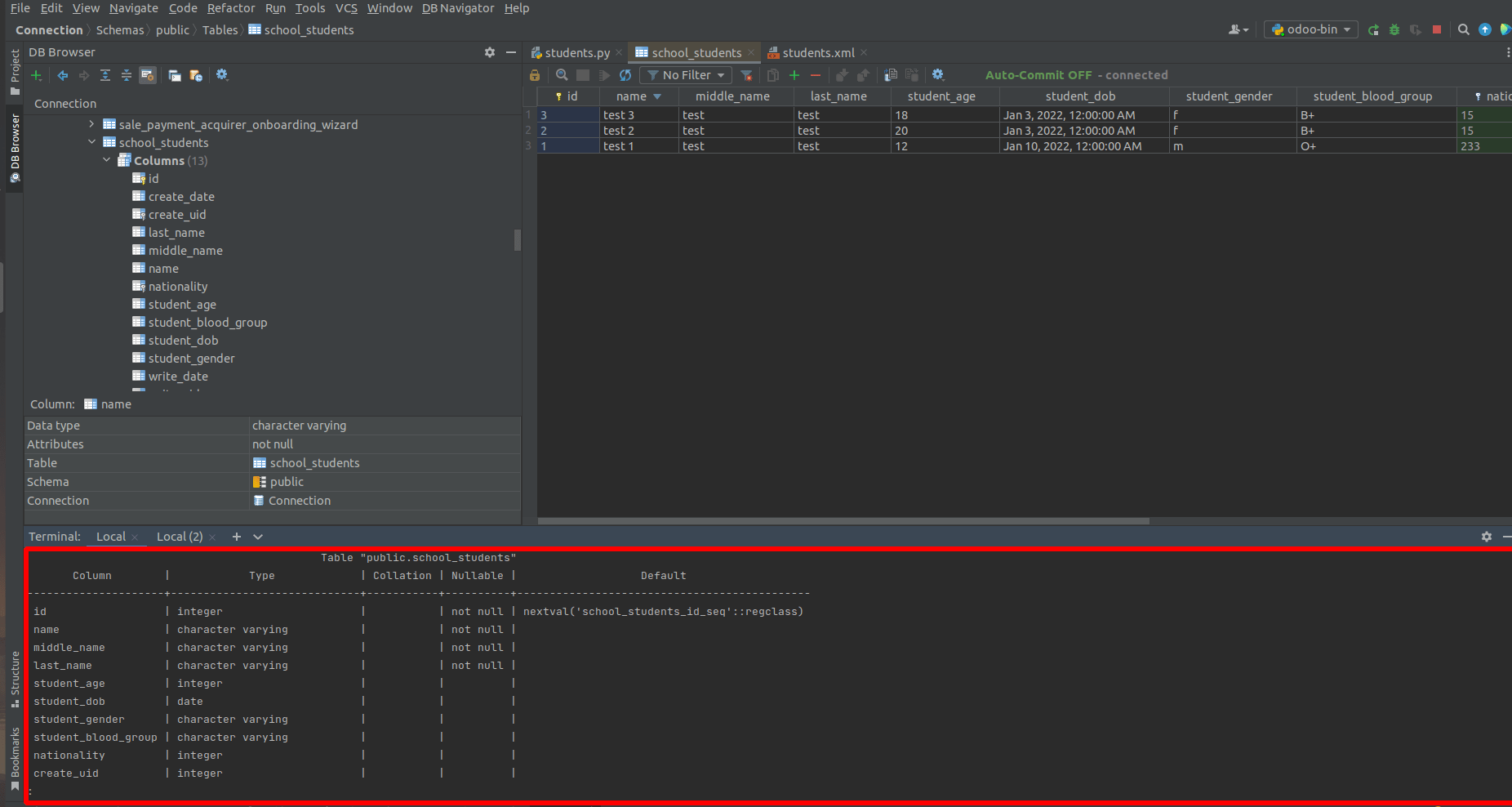Image resolution: width=1512 pixels, height=807 pixels.
Task: Click the blue back navigation arrow
Action: point(63,75)
